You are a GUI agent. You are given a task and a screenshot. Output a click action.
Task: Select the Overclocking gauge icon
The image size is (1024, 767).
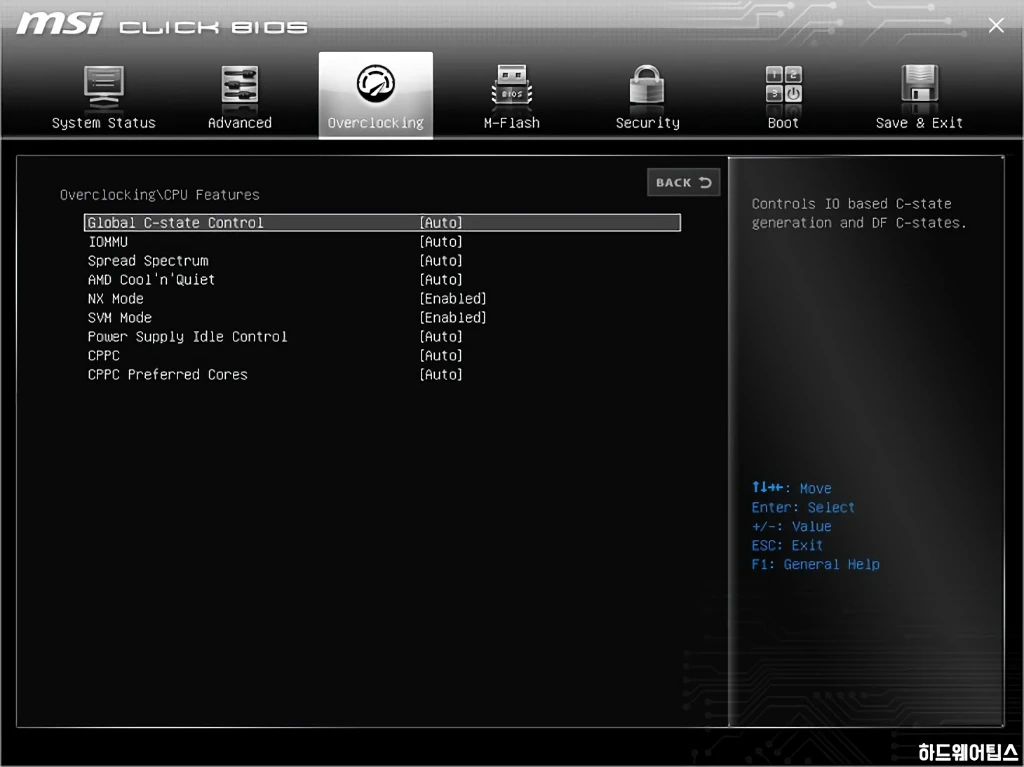pos(376,83)
